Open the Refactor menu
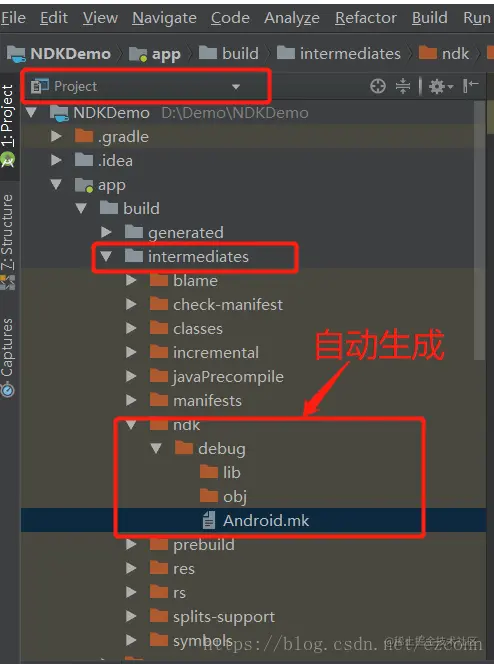The height and width of the screenshot is (664, 494). point(366,18)
